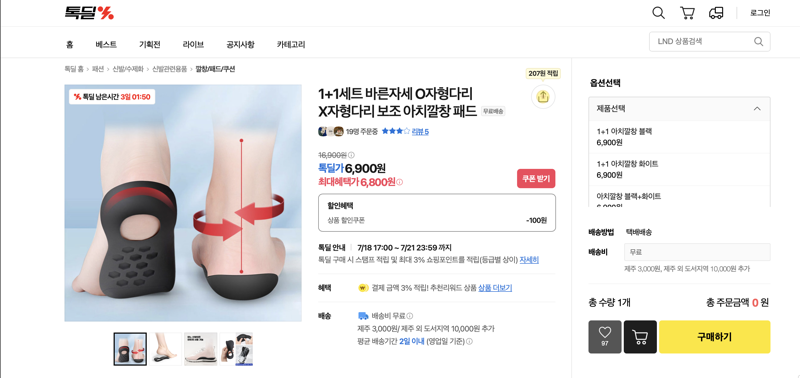
Task: Click the 자세히 details link
Action: [x=529, y=260]
